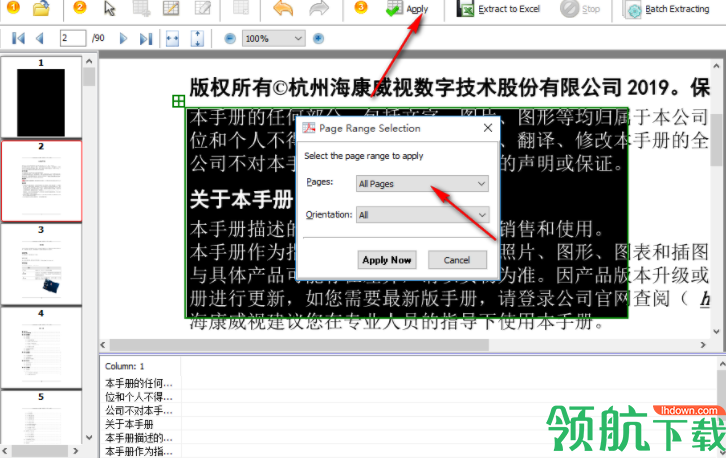Screen dimensions: 726x458
Task: Select page 4 thumbnail
Action: 41,348
